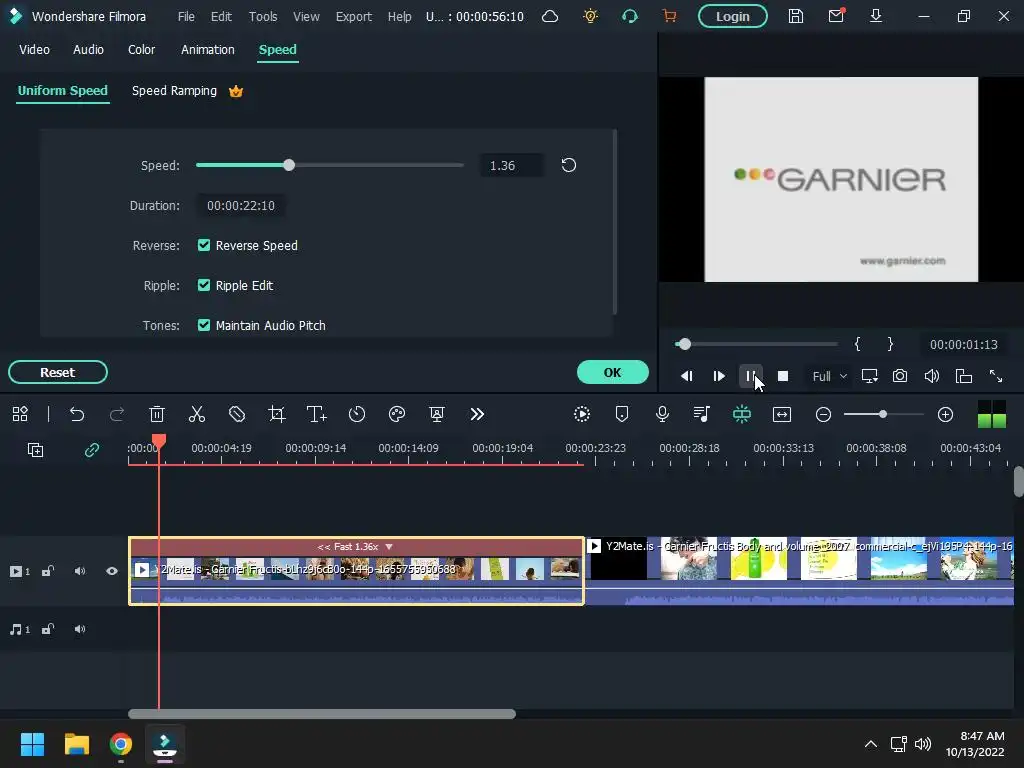This screenshot has height=768, width=1024.
Task: Click the shield marker icon
Action: 622,414
